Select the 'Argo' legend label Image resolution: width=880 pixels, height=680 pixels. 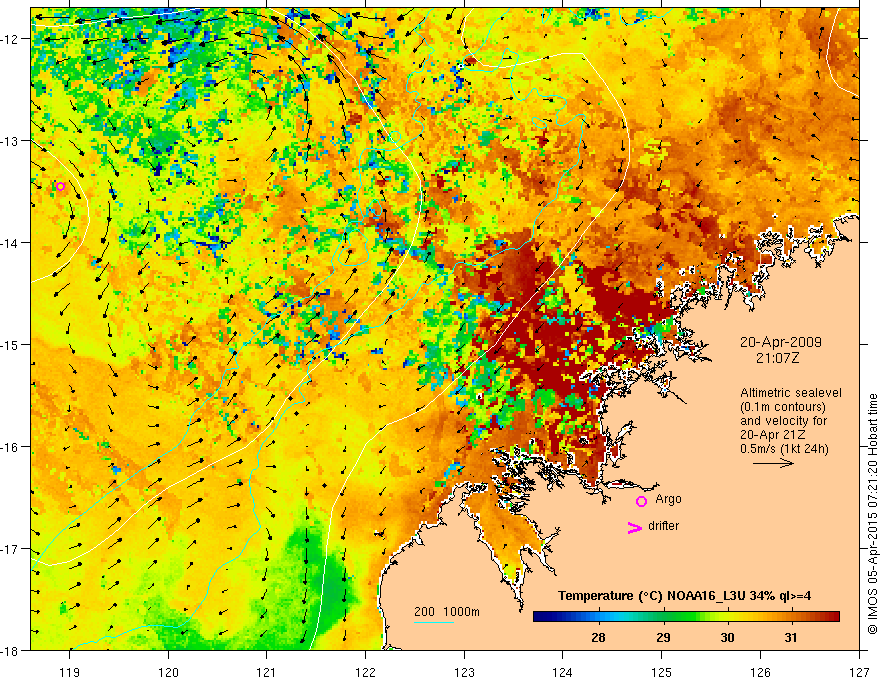pos(668,499)
